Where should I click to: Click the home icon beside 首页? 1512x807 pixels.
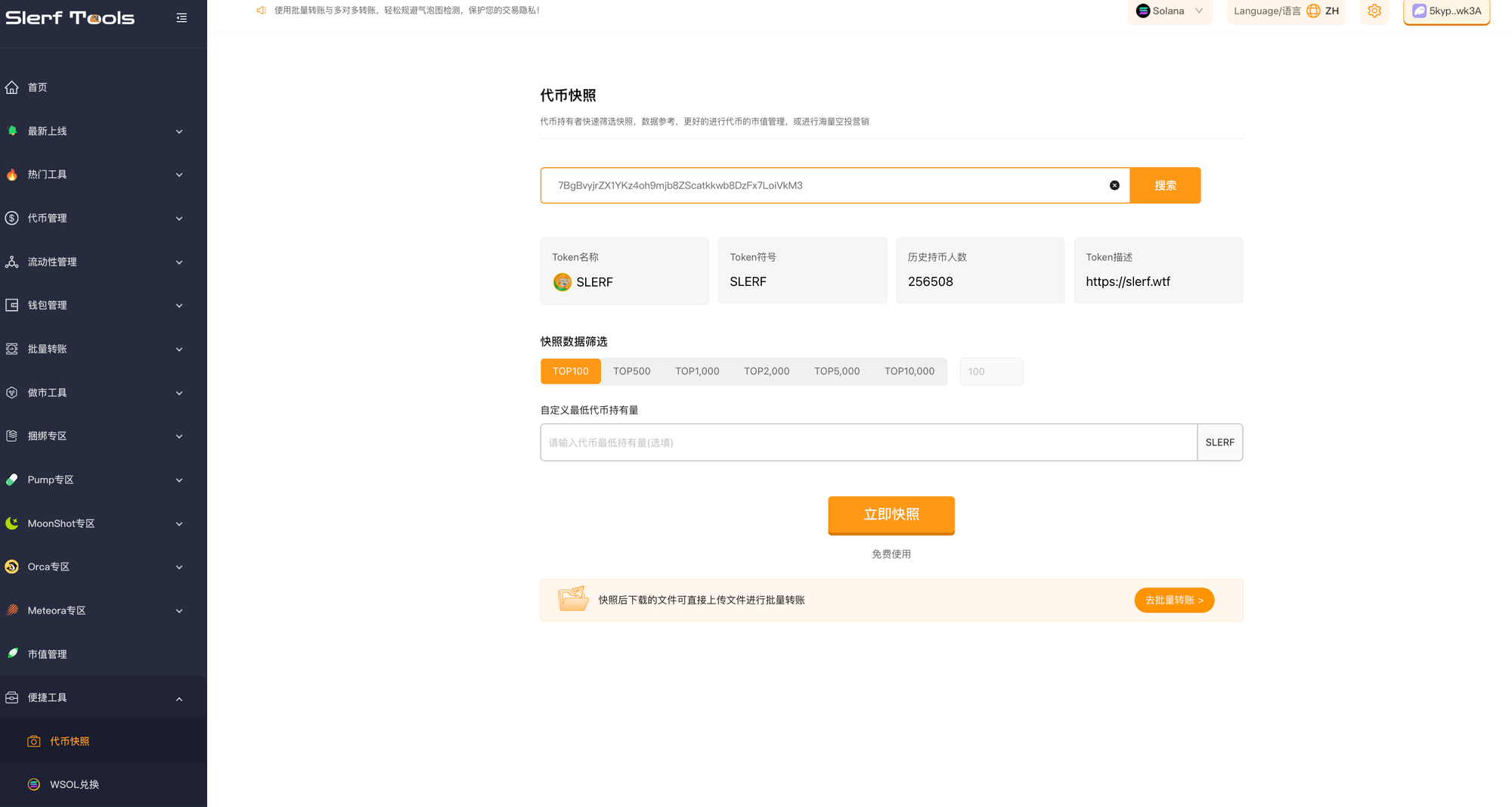(11, 88)
